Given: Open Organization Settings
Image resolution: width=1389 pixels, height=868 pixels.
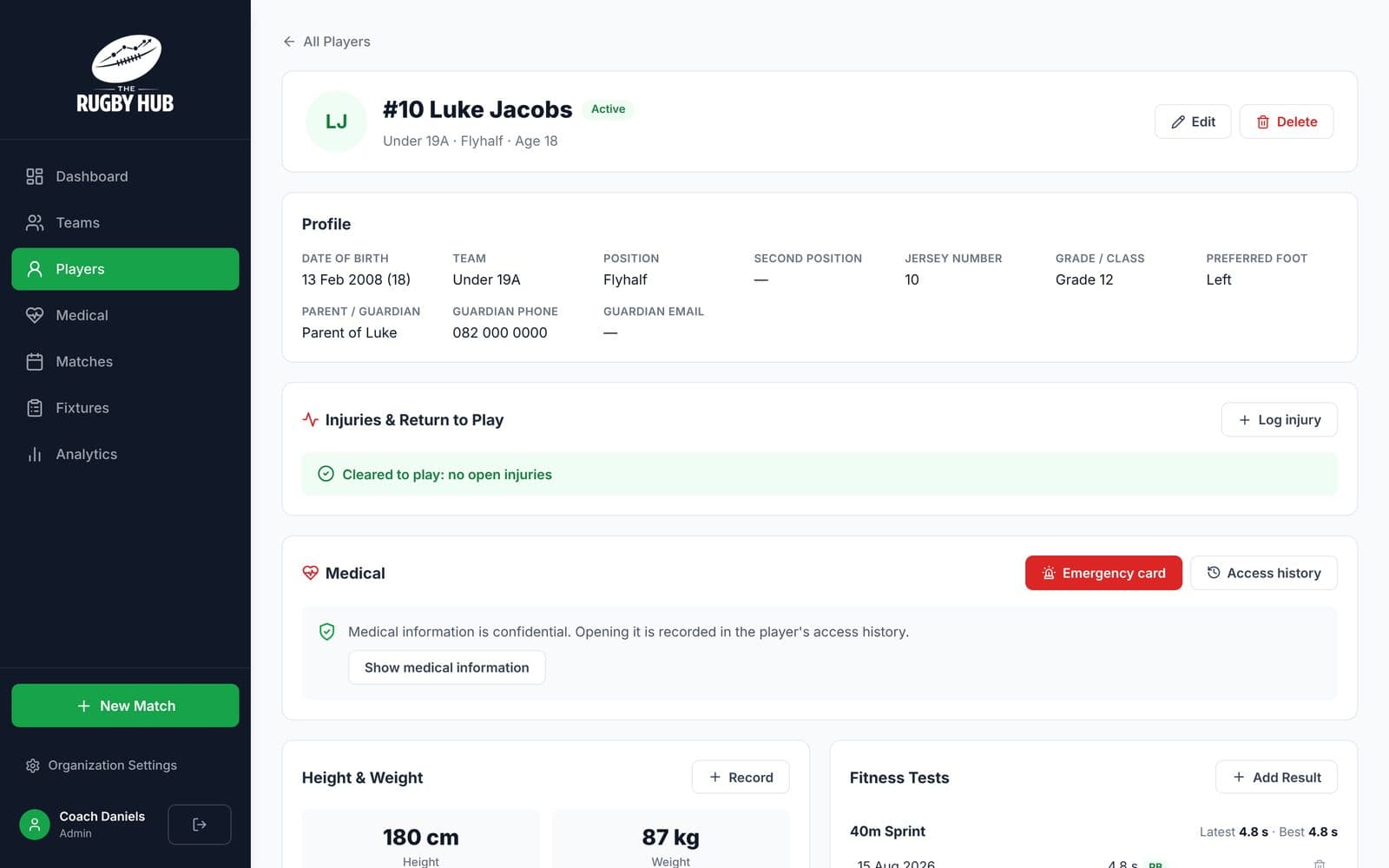Looking at the screenshot, I should click(102, 765).
